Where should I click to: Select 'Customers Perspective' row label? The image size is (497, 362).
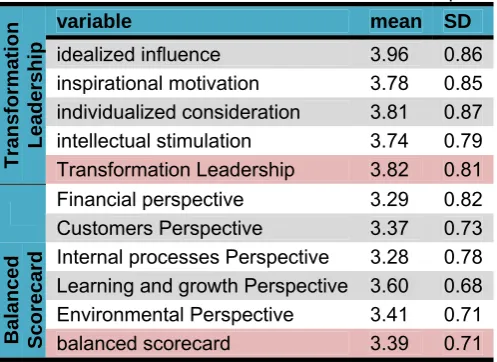(x=159, y=228)
